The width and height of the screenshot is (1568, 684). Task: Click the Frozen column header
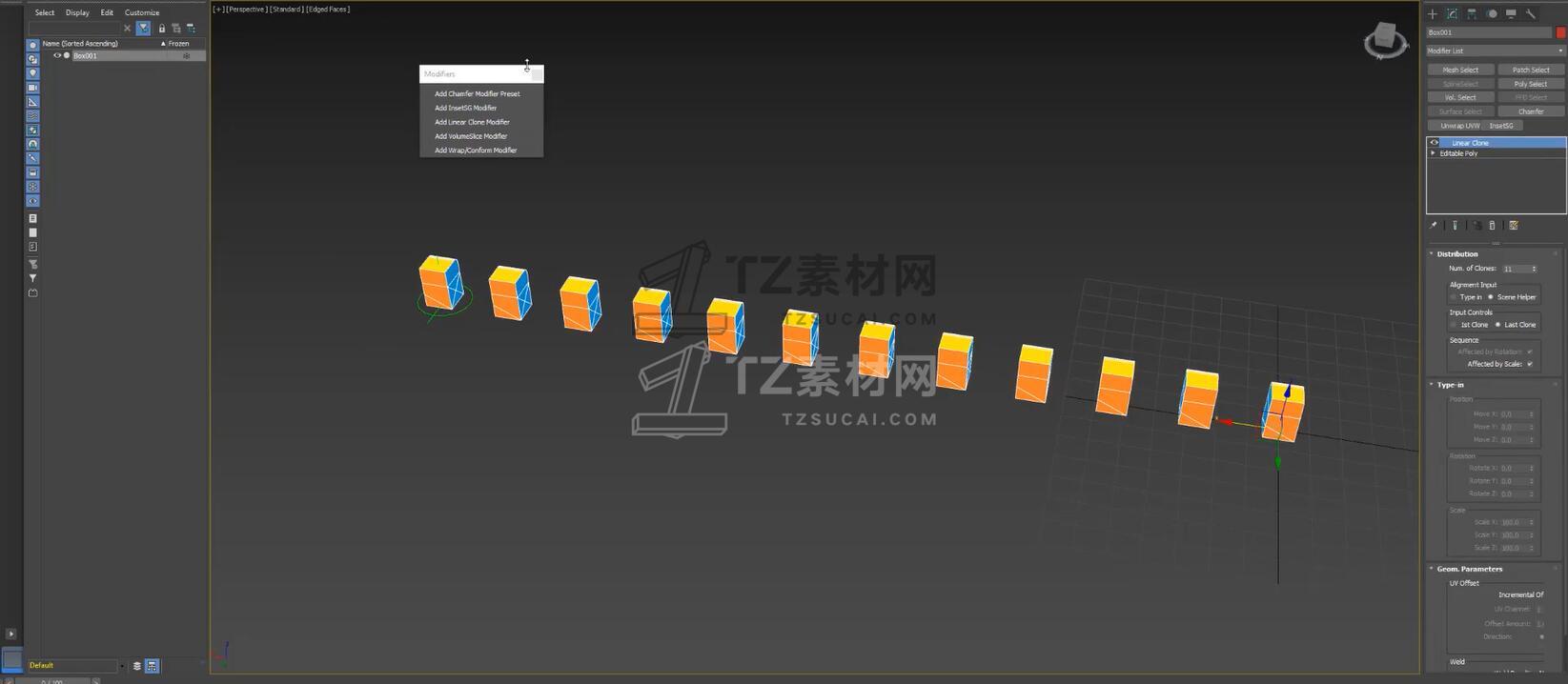tap(177, 43)
